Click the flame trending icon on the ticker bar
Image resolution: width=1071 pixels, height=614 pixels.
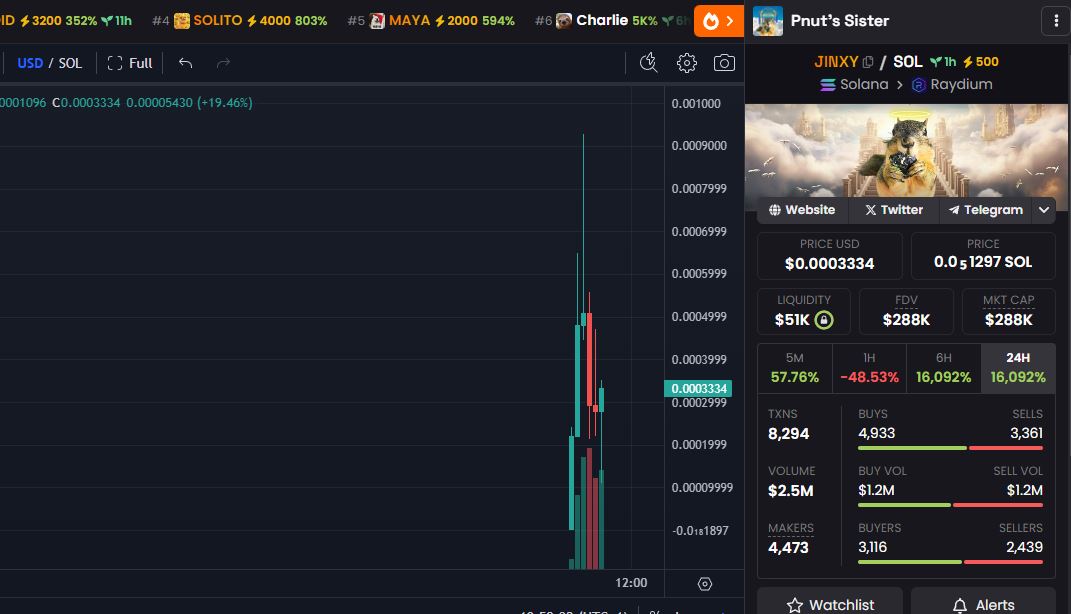[710, 20]
